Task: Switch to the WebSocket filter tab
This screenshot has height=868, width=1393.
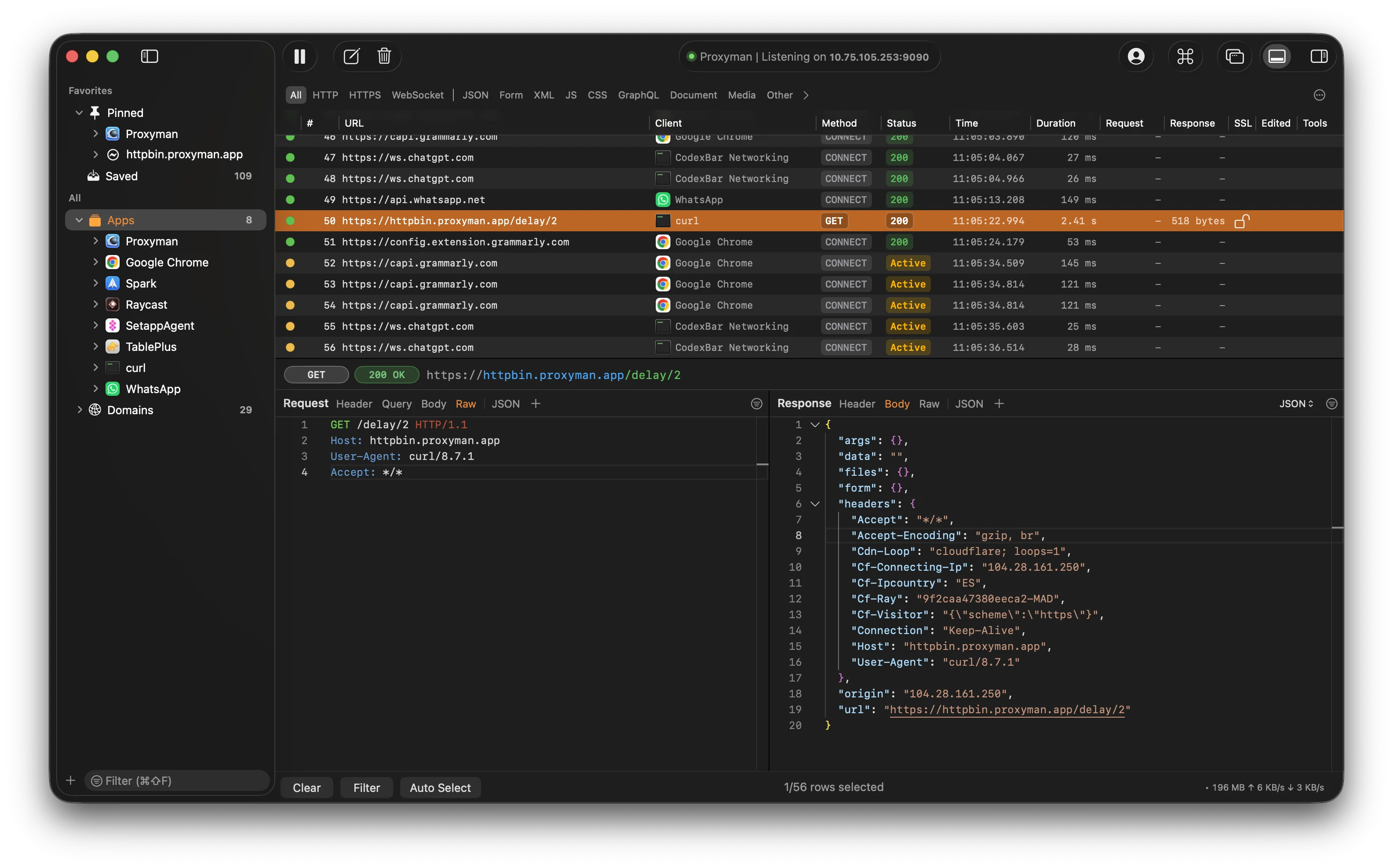Action: [x=417, y=95]
